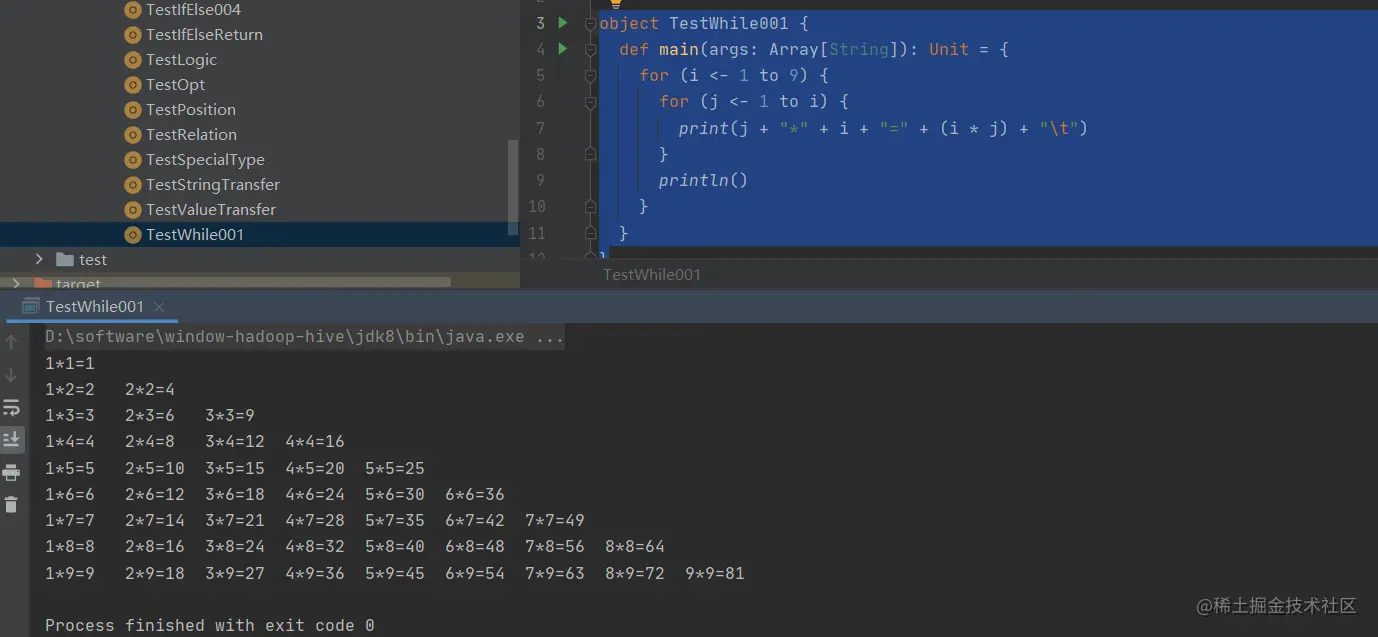1378x637 pixels.
Task: Click '5*5=25' in console output
Action: tap(394, 468)
